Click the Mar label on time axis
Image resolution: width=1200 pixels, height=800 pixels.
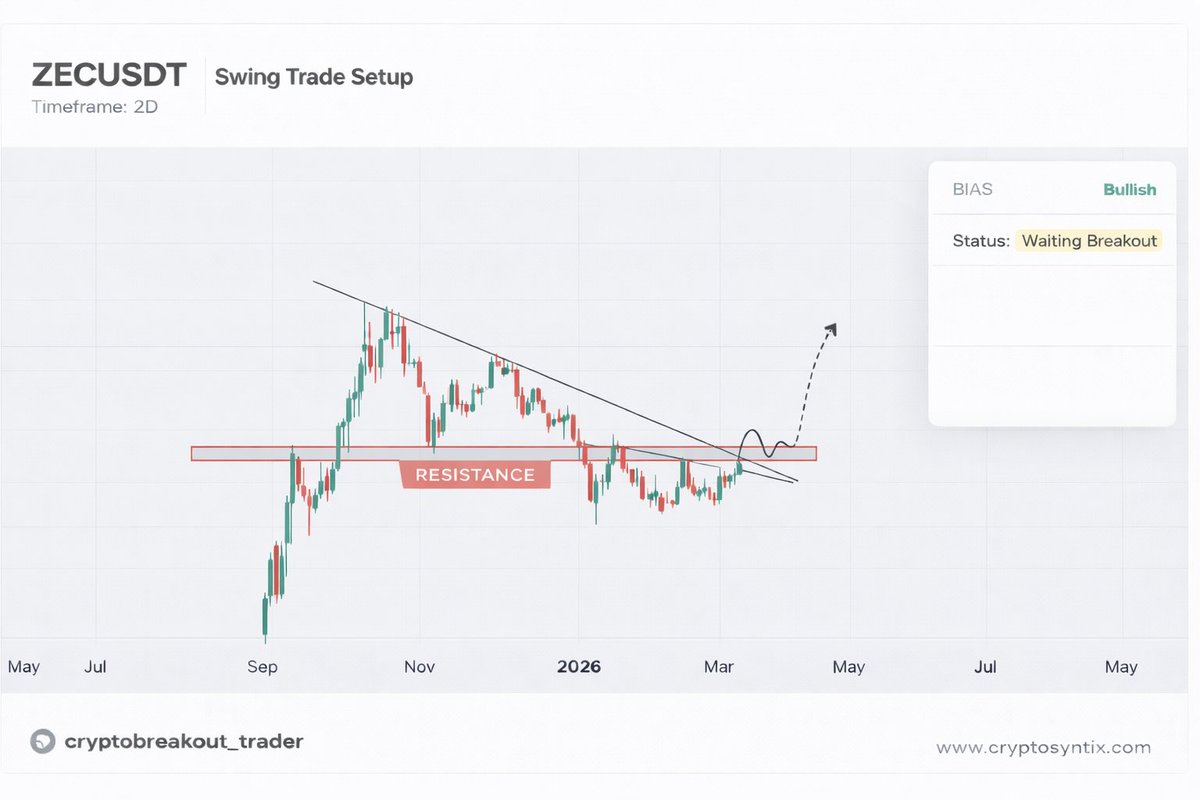[x=720, y=666]
